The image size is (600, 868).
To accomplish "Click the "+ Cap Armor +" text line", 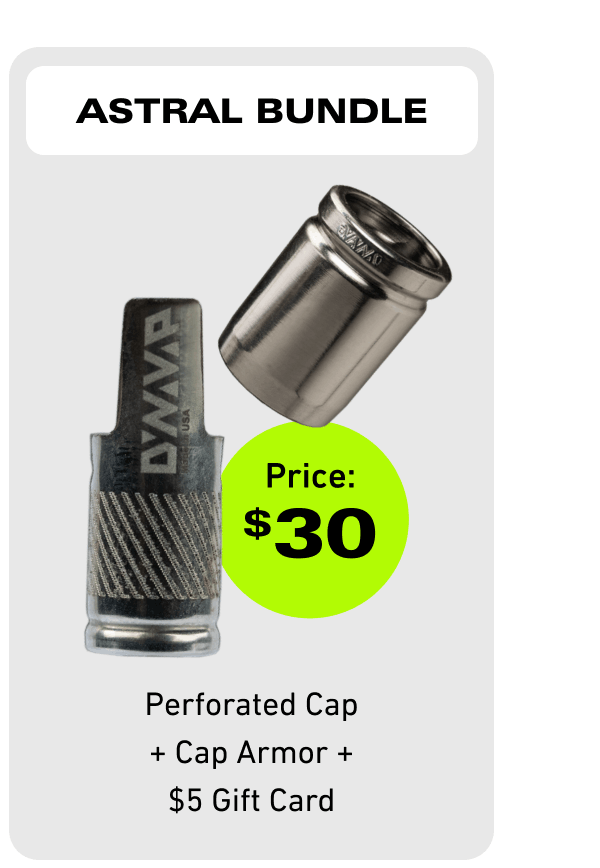I will point(251,753).
